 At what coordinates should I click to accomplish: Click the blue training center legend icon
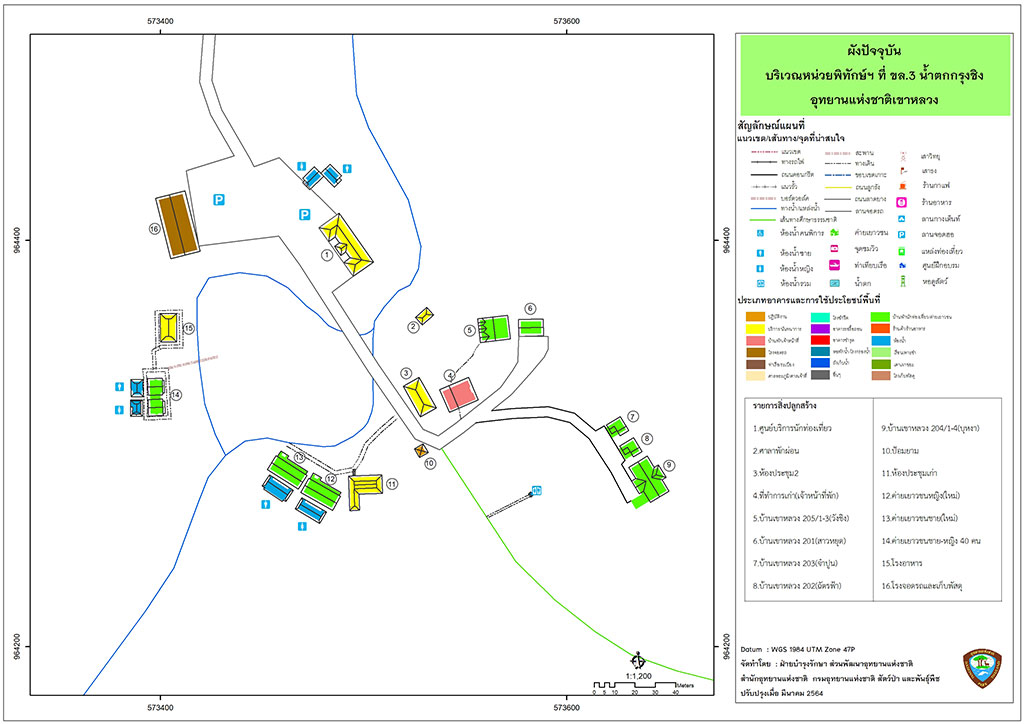pyautogui.click(x=902, y=266)
